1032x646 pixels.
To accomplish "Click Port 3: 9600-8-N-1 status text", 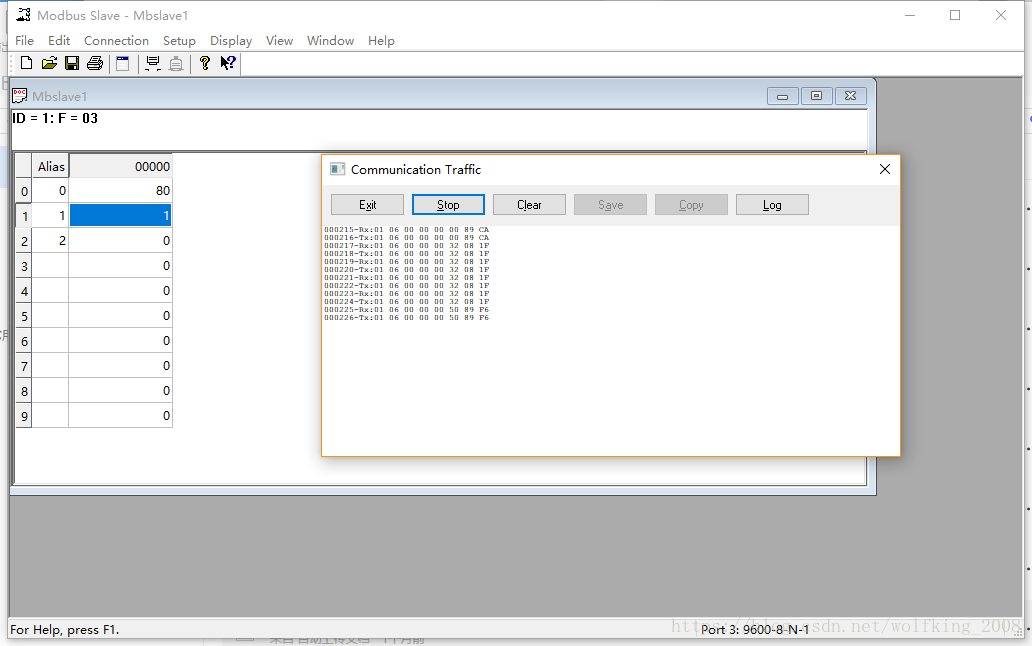I will pos(755,630).
